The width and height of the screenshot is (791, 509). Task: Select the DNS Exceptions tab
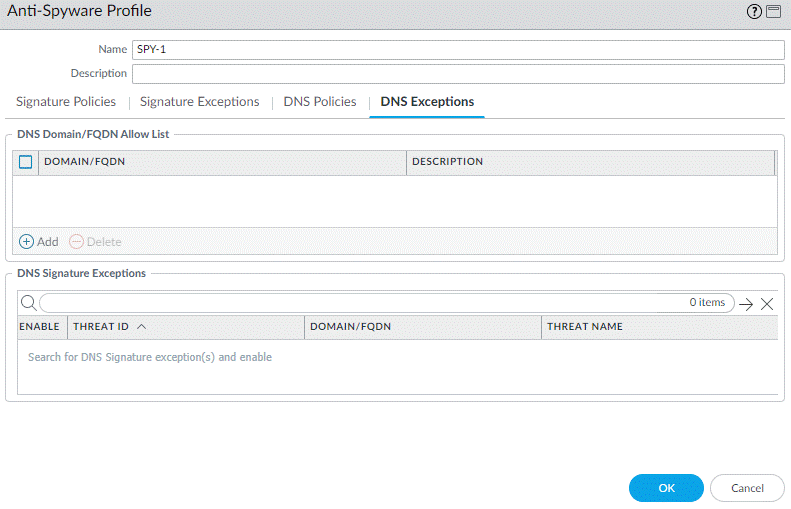click(x=427, y=102)
